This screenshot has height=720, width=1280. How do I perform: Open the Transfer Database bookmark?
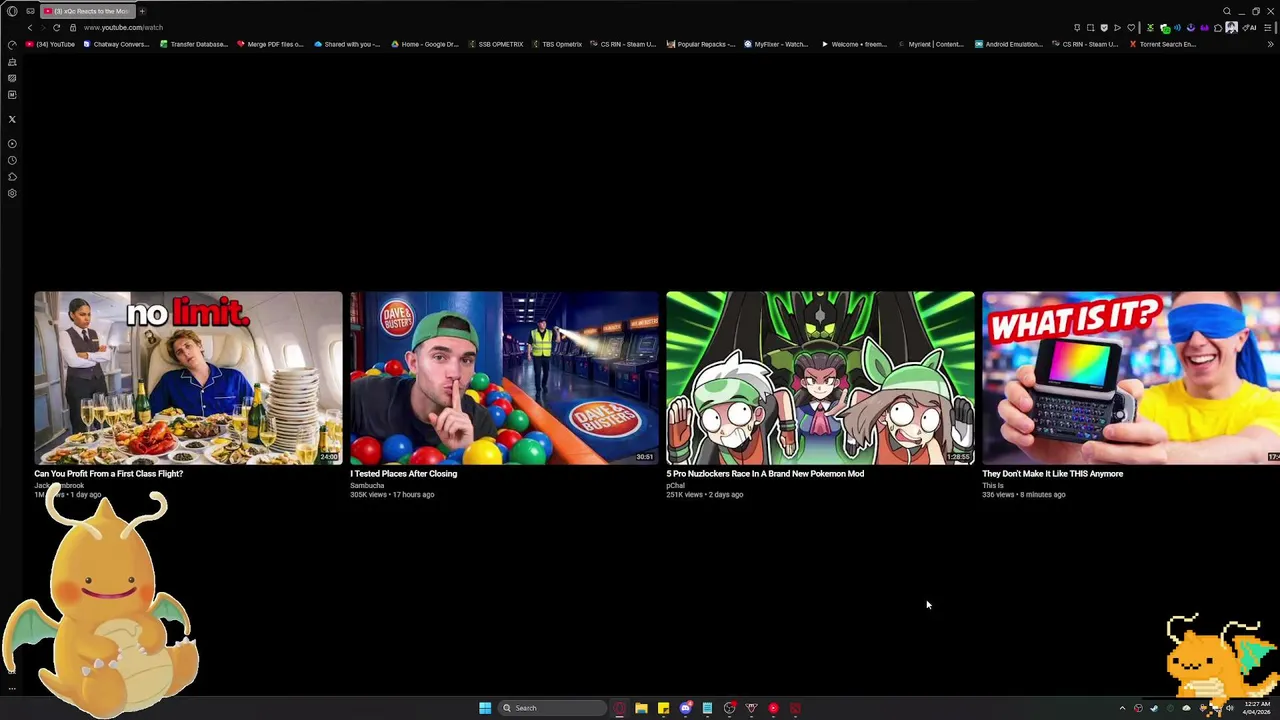pos(194,44)
